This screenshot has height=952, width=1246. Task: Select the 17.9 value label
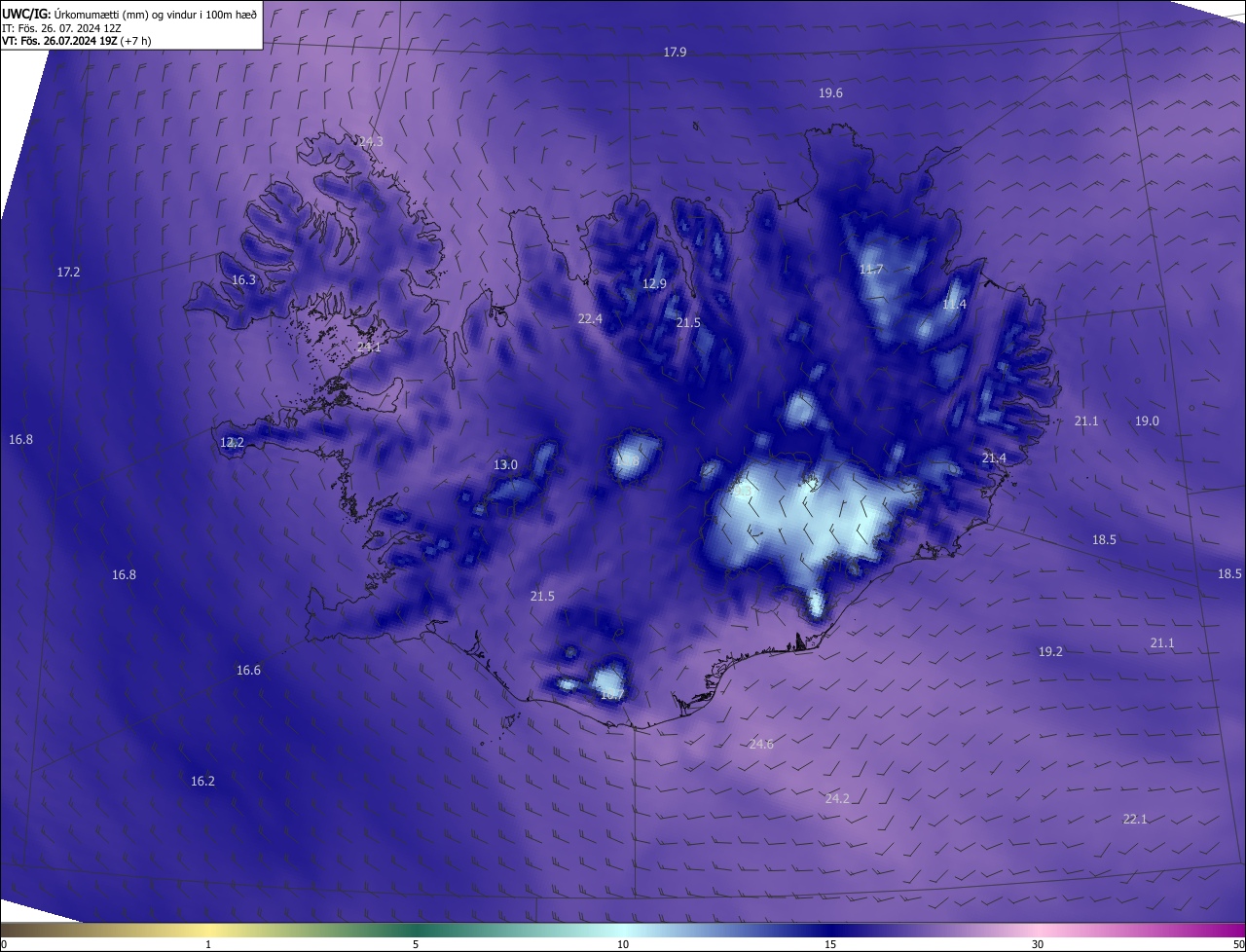(x=675, y=52)
